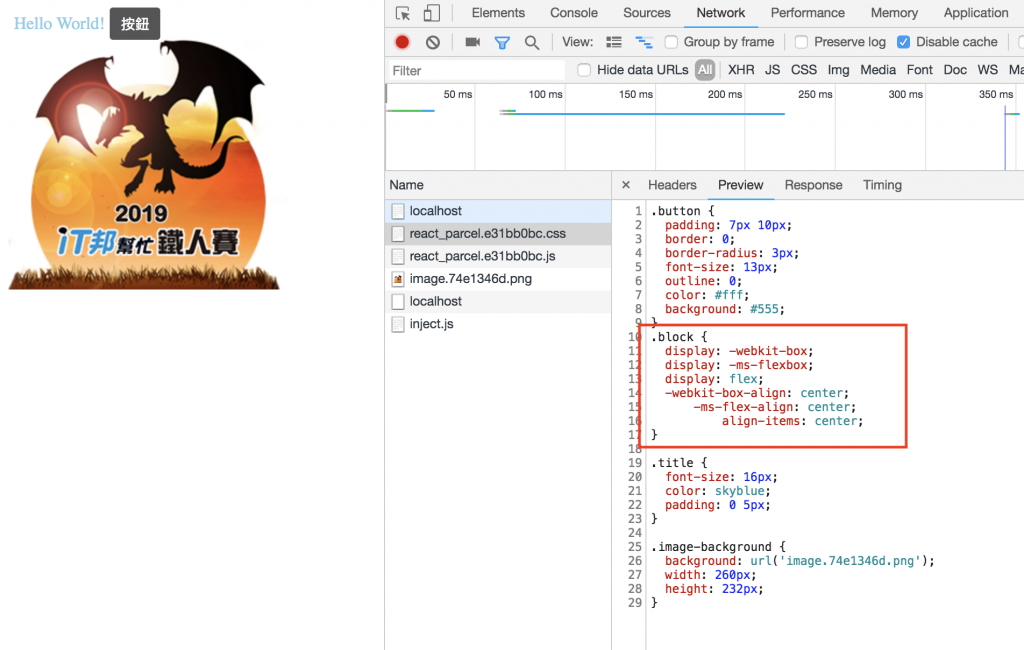Image resolution: width=1024 pixels, height=650 pixels.
Task: Click the network Filter text field
Action: (477, 71)
